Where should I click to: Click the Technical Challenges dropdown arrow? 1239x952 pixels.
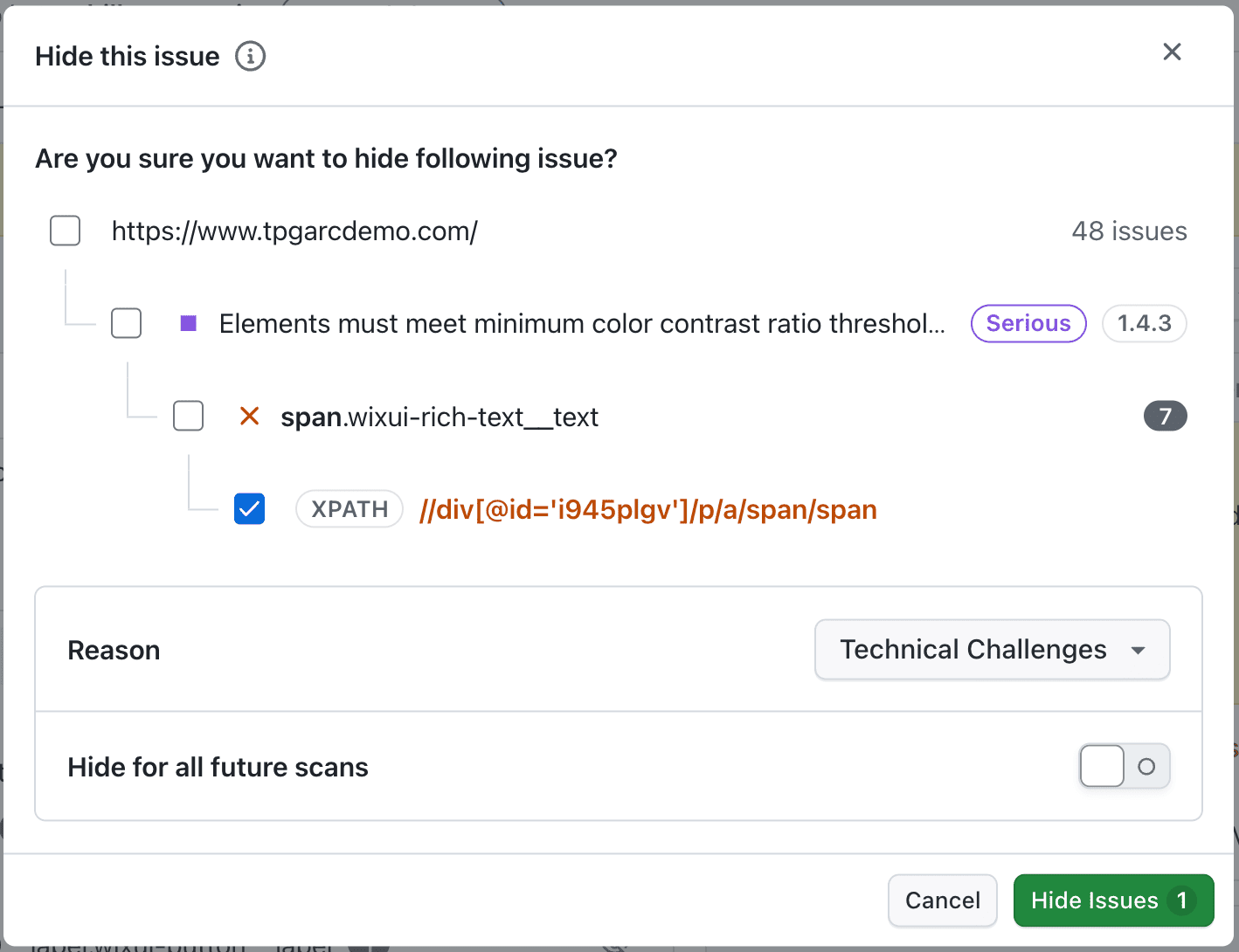[x=1139, y=650]
